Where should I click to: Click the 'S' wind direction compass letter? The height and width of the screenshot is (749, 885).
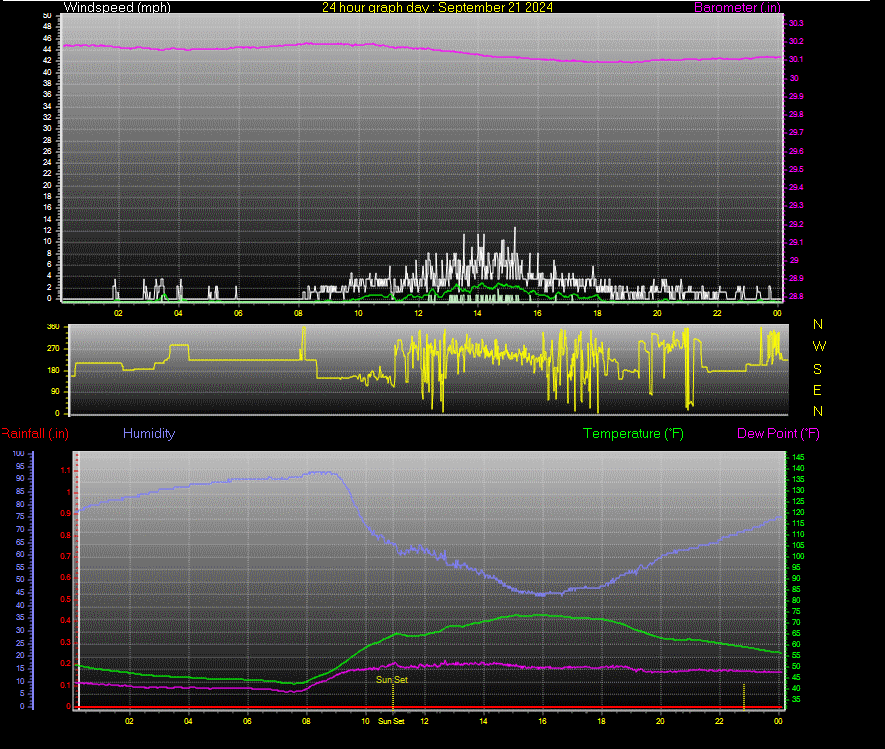click(817, 369)
